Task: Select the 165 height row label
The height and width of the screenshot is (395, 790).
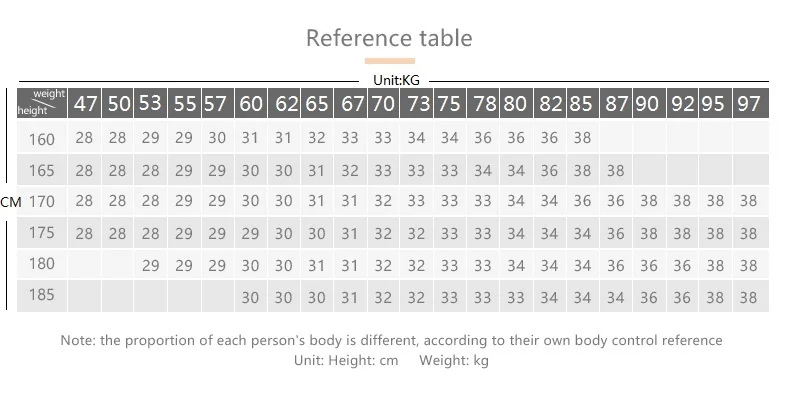Action: click(41, 170)
